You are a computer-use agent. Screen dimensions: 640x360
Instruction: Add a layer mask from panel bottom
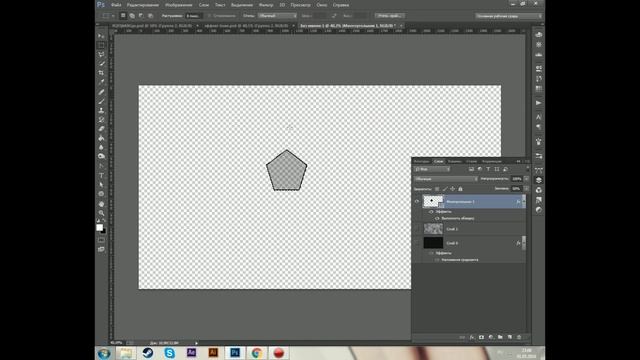pos(481,337)
